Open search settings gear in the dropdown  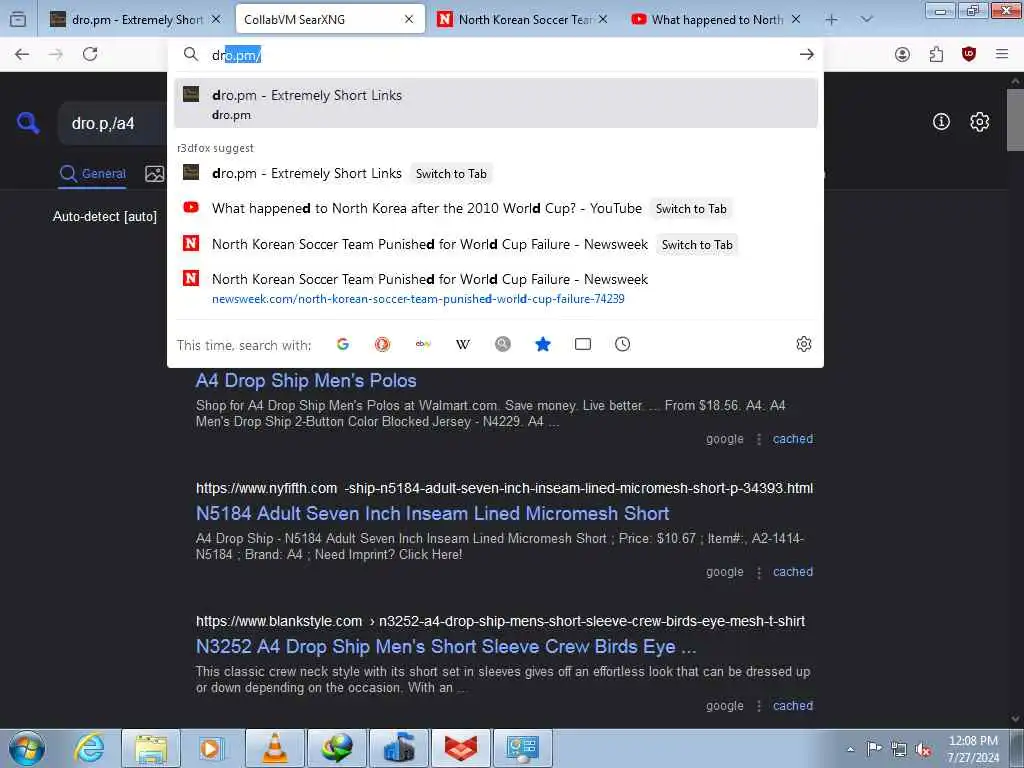804,344
